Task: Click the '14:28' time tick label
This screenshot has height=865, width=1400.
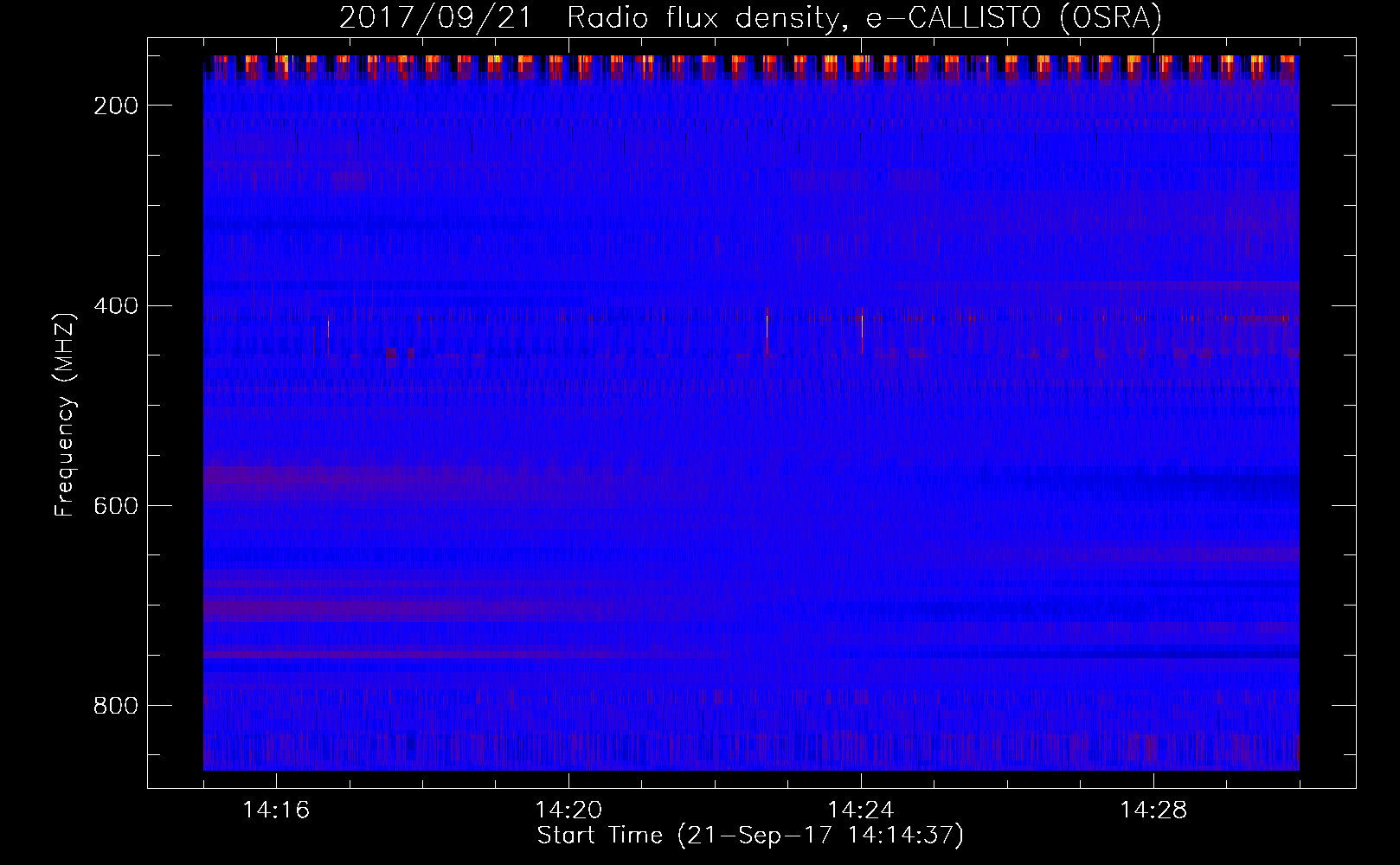Action: pyautogui.click(x=1153, y=811)
